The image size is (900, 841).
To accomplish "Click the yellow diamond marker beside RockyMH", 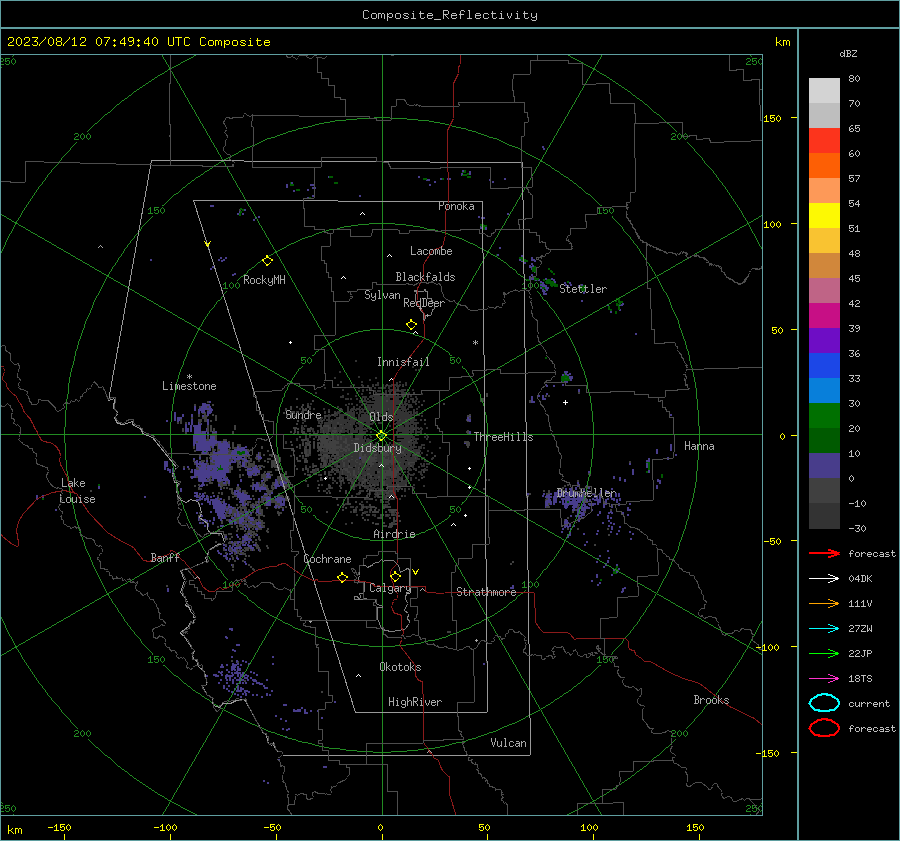I will 267,261.
